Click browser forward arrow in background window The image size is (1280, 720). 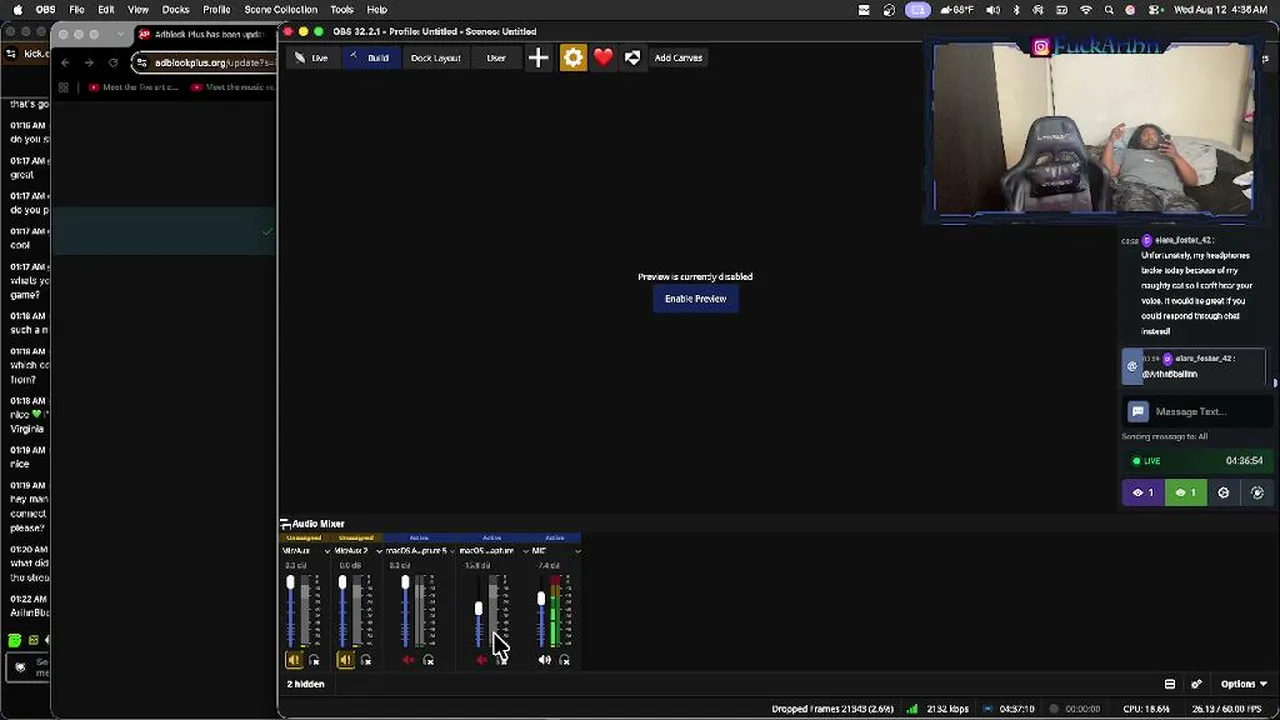(x=89, y=62)
